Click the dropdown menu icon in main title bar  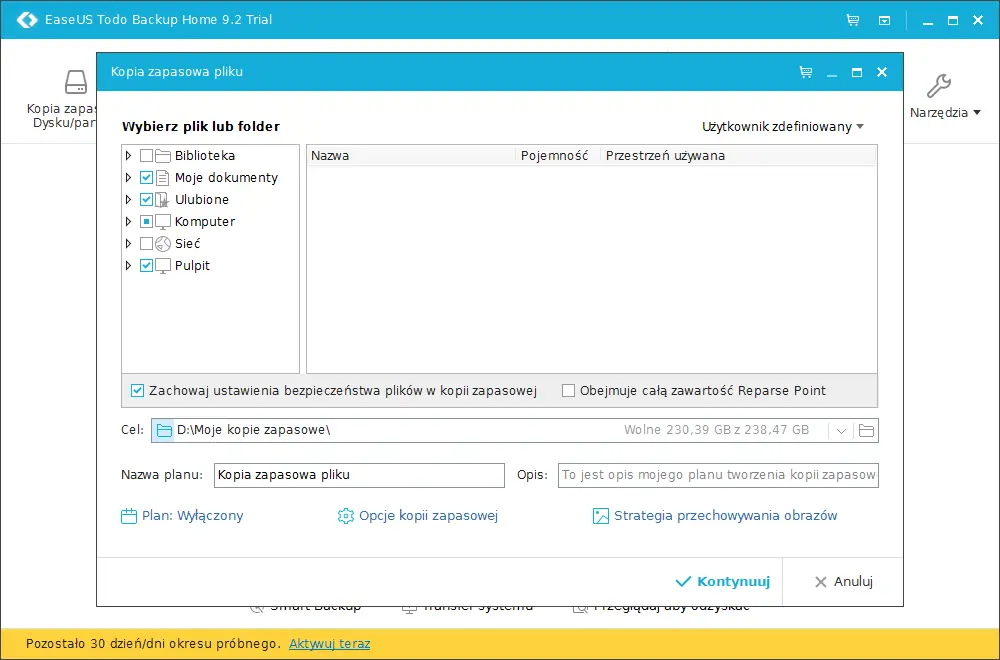[x=885, y=20]
